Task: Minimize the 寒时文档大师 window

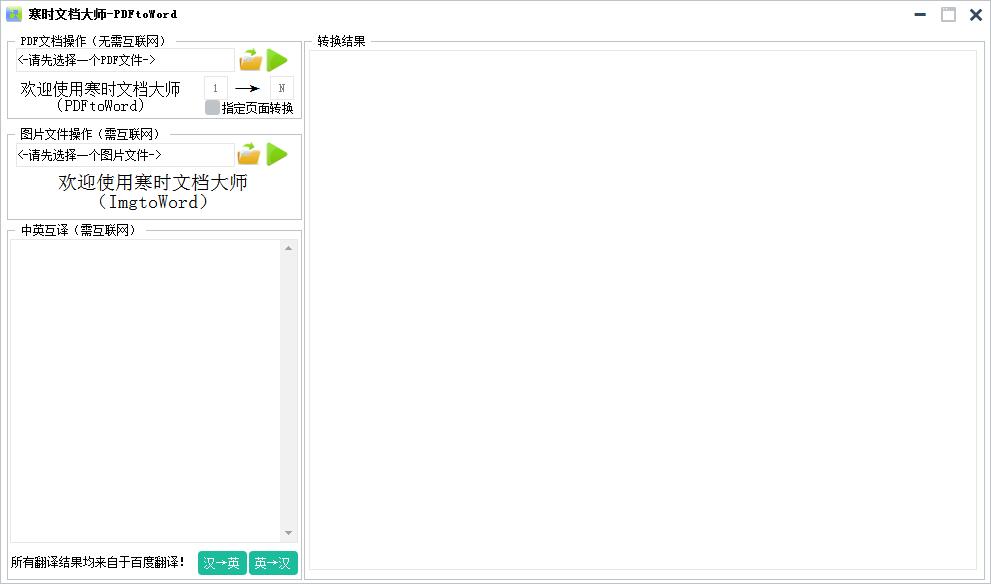Action: pos(920,15)
